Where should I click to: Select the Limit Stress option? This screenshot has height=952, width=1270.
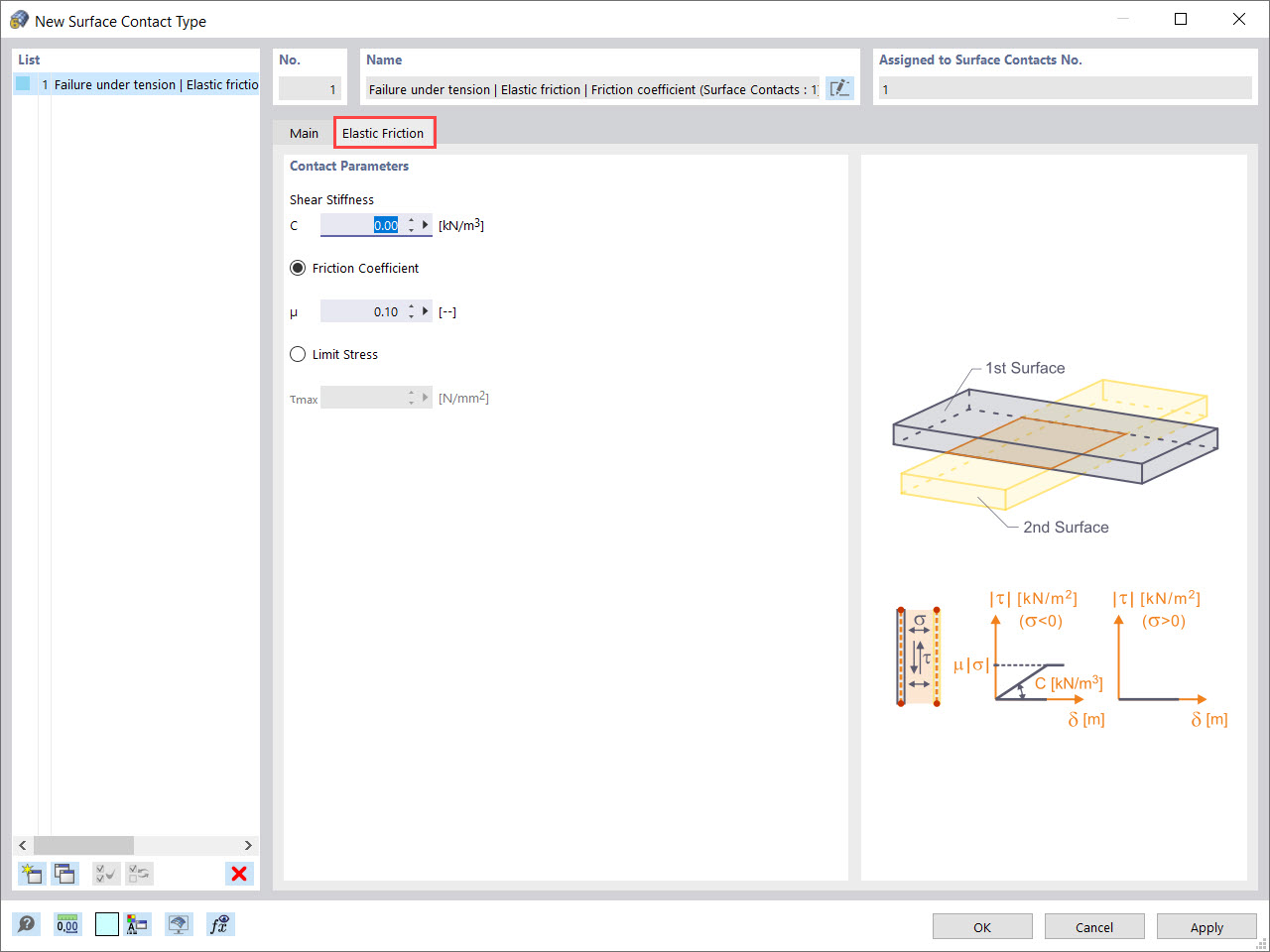pyautogui.click(x=298, y=354)
